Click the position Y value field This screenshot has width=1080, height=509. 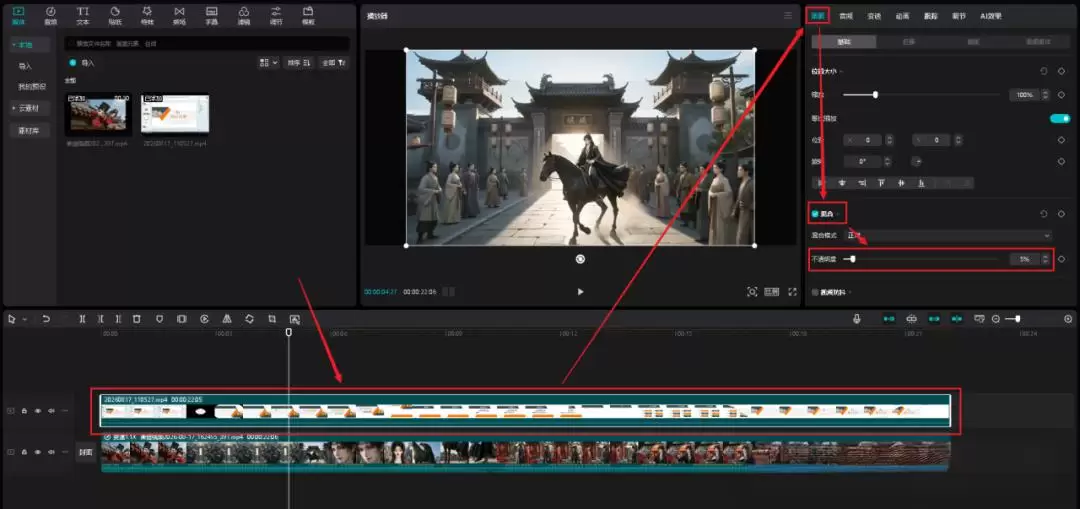click(932, 141)
